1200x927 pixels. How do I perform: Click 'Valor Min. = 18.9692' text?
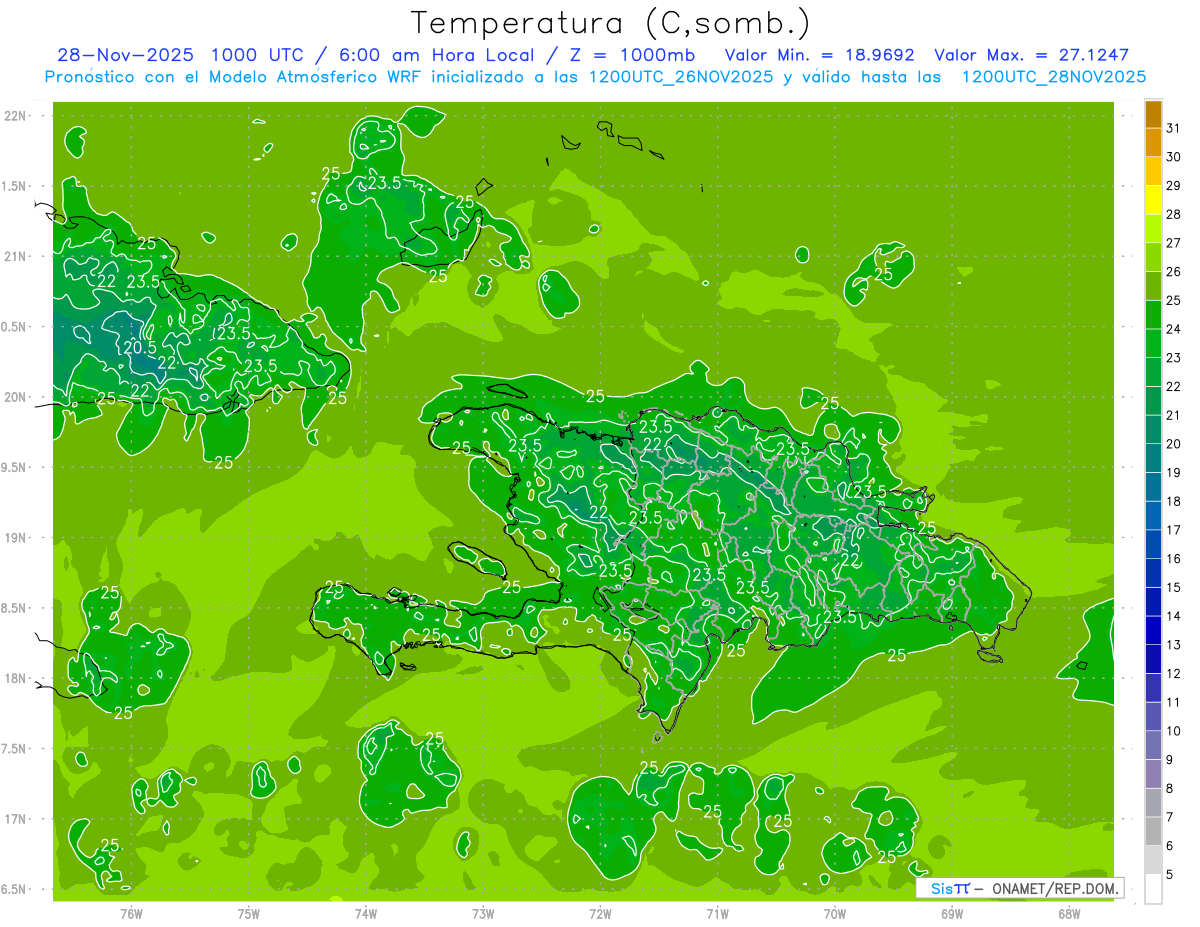pos(820,55)
